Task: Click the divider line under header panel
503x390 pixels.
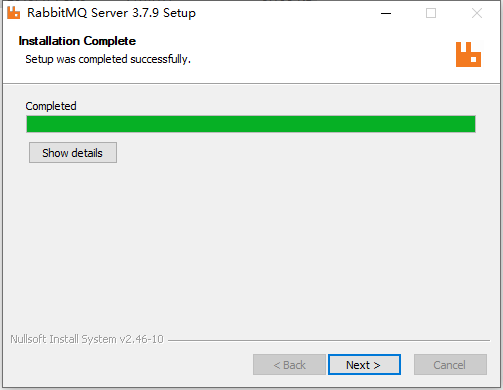Action: coord(251,83)
